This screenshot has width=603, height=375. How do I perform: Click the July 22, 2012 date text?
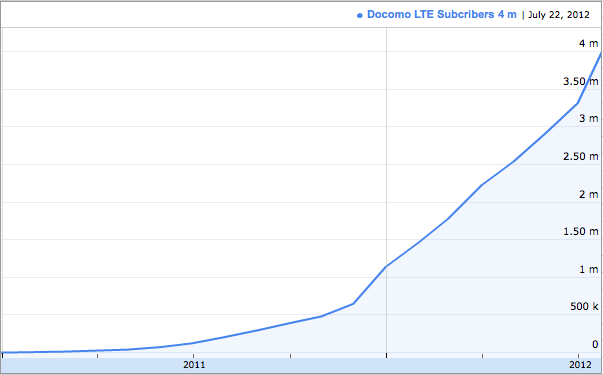click(558, 15)
